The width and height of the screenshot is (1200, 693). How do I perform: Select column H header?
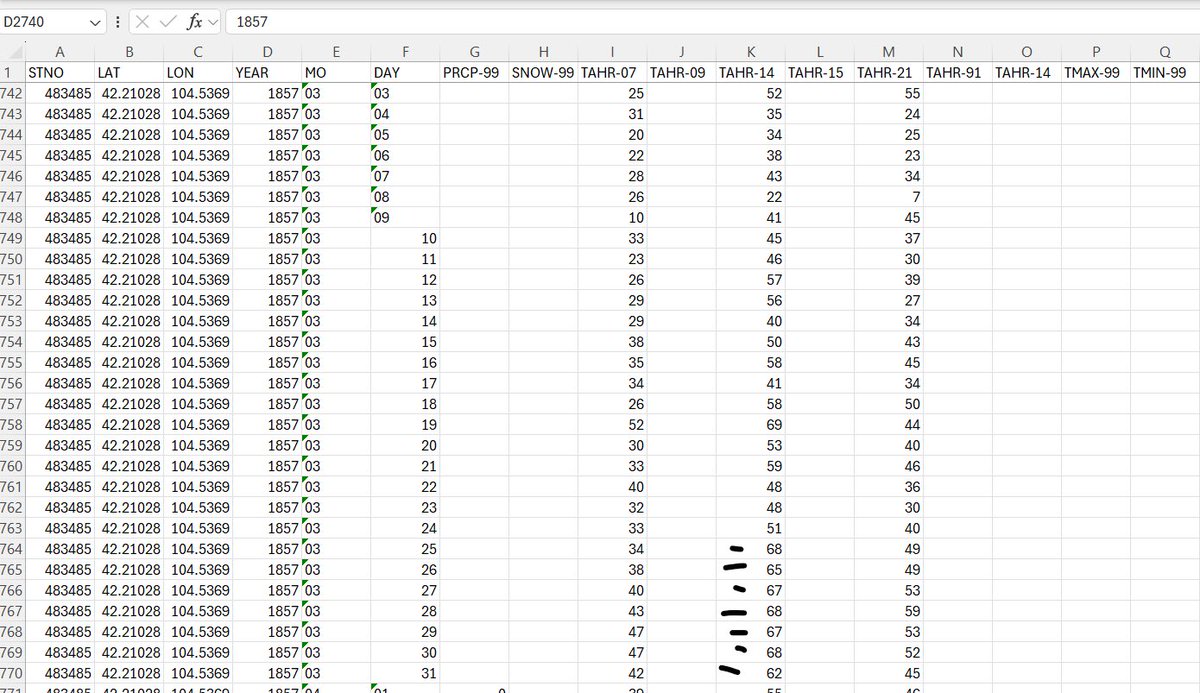[x=543, y=52]
